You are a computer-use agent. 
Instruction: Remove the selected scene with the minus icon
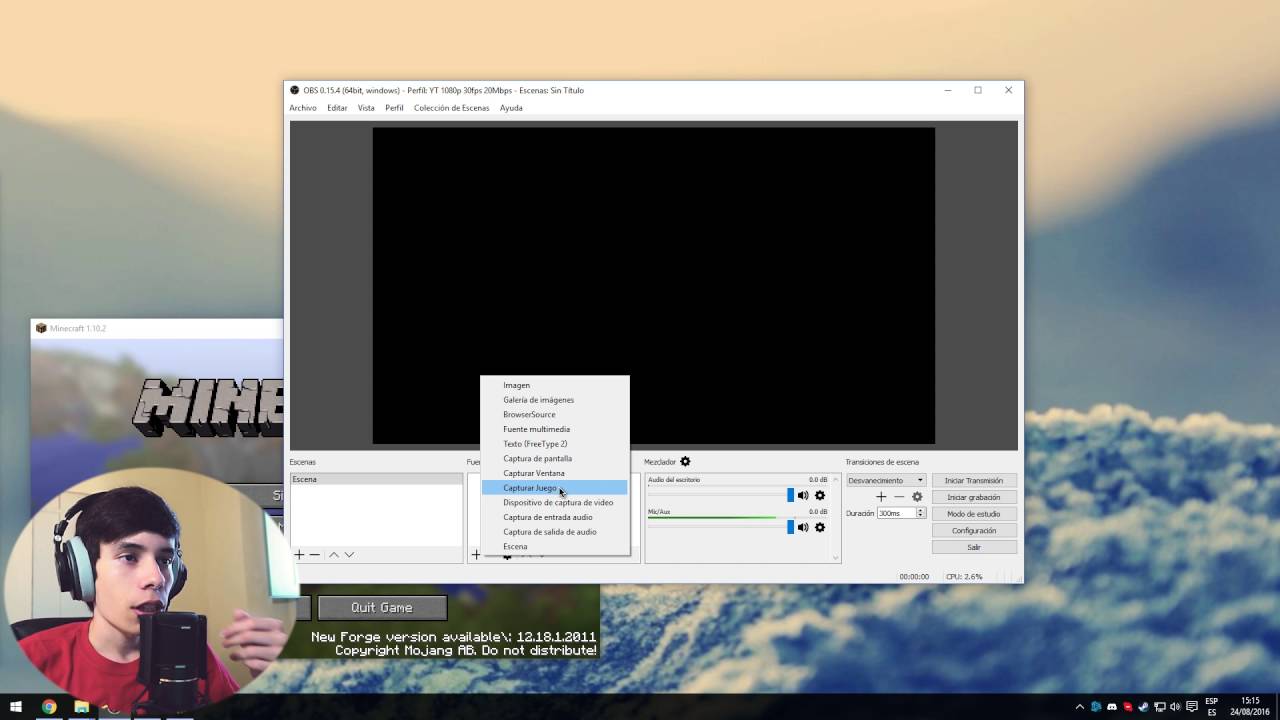point(314,554)
